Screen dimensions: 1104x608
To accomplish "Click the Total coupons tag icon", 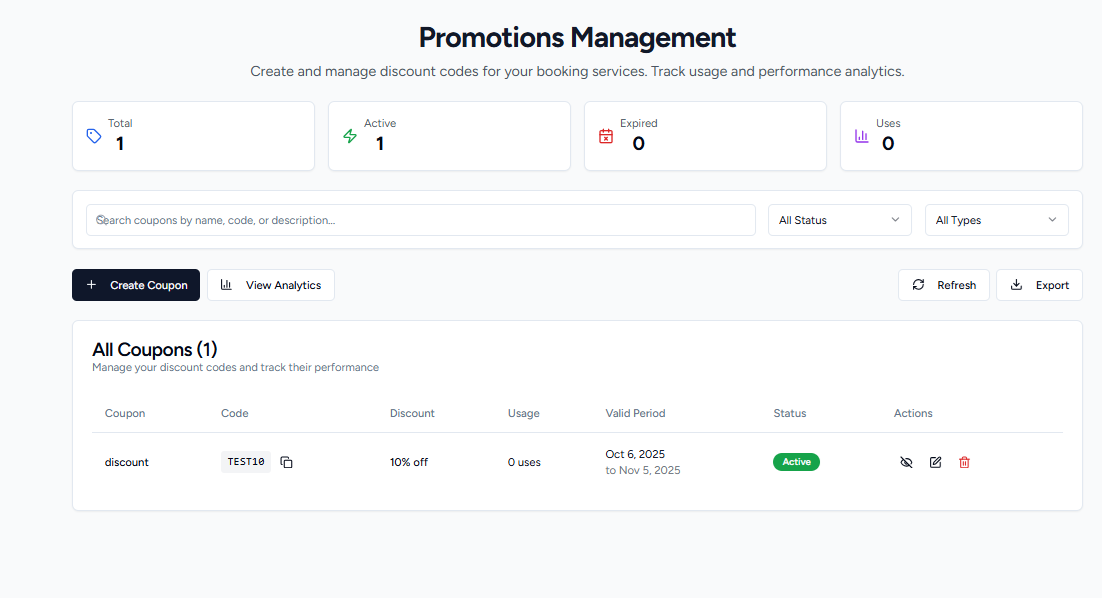I will click(94, 136).
